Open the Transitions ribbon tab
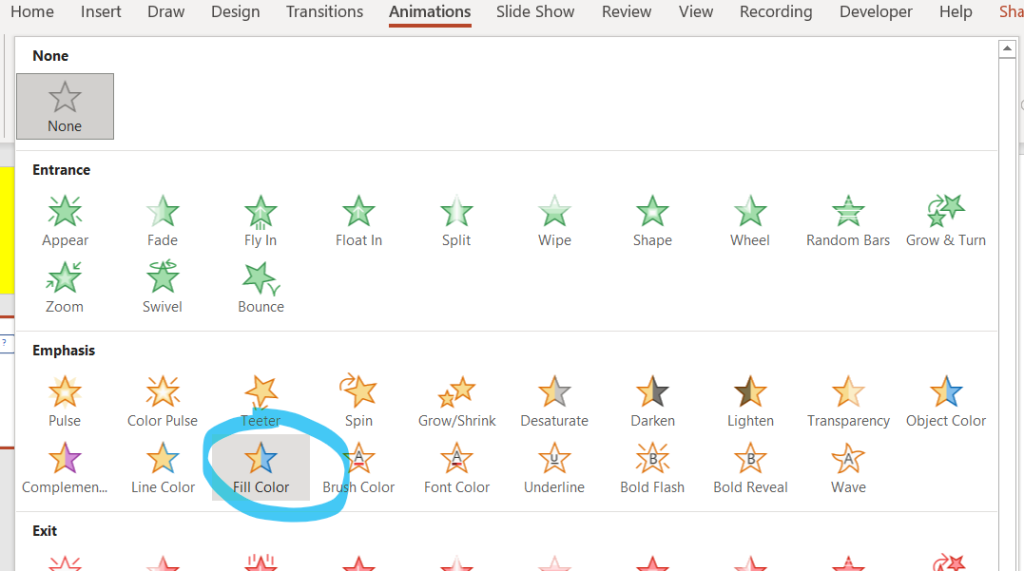Screen dimensions: 1024x571 325,12
